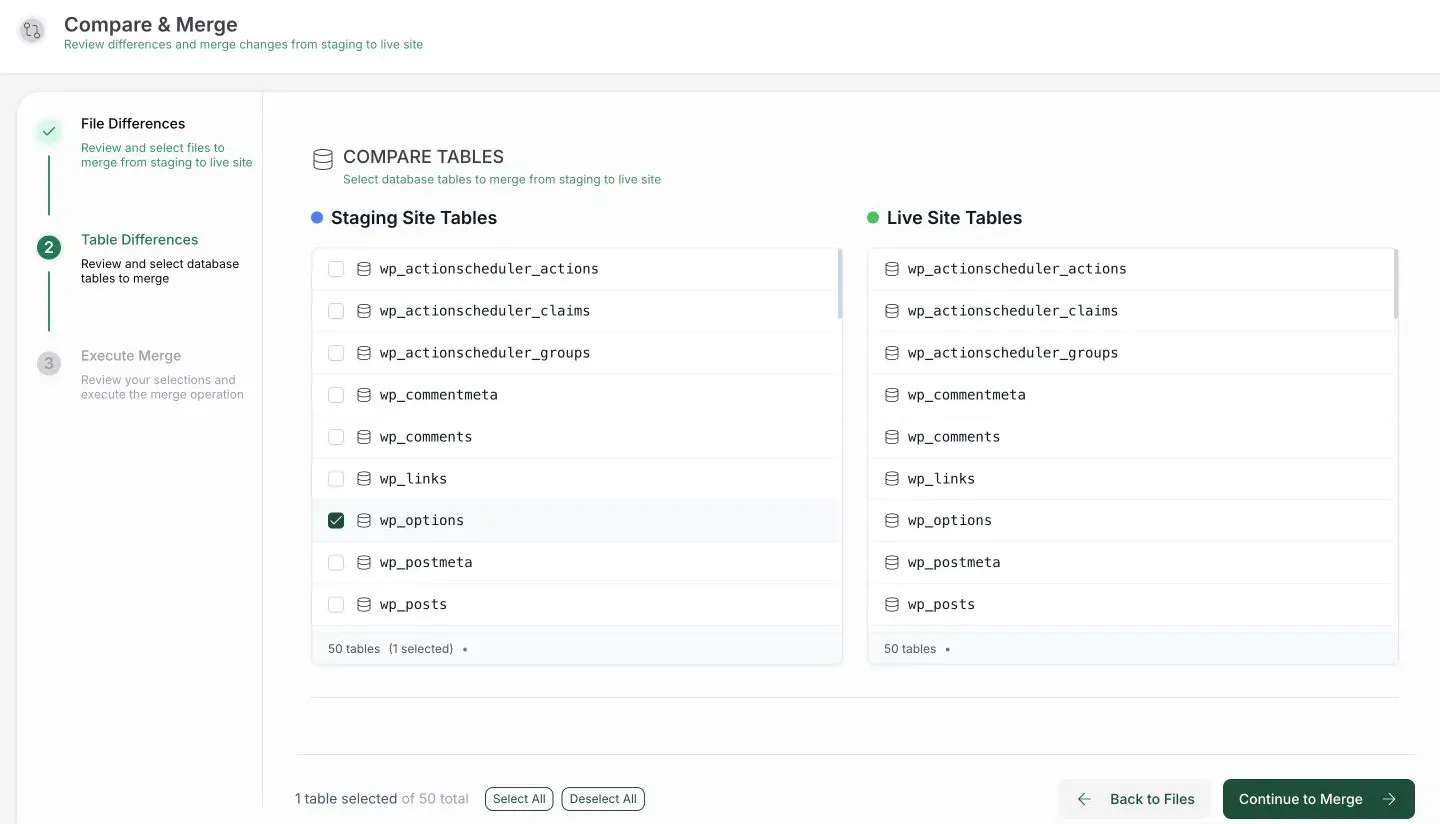
Task: Click Continue to Merge button
Action: 1319,799
